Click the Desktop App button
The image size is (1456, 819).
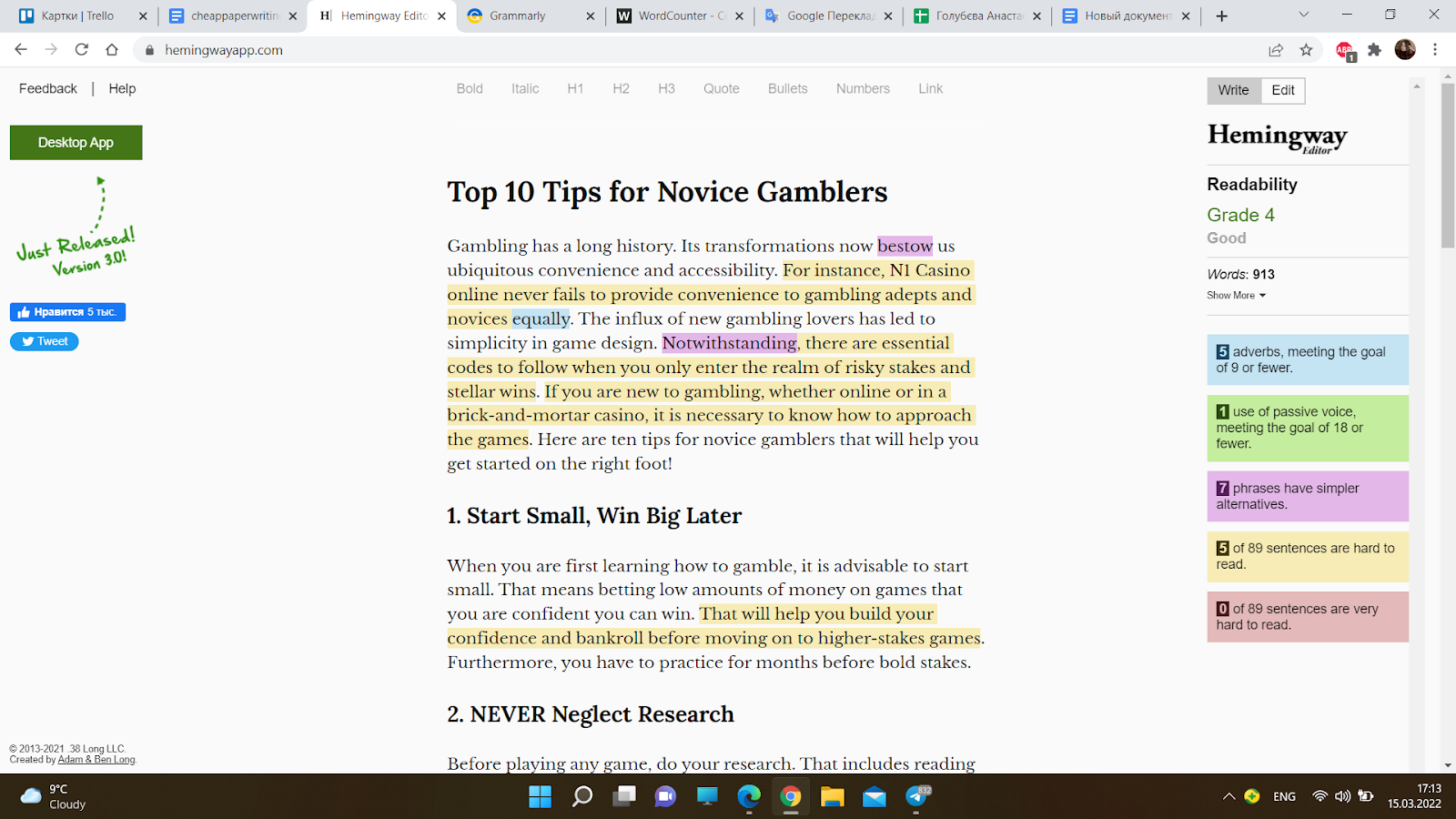point(76,143)
